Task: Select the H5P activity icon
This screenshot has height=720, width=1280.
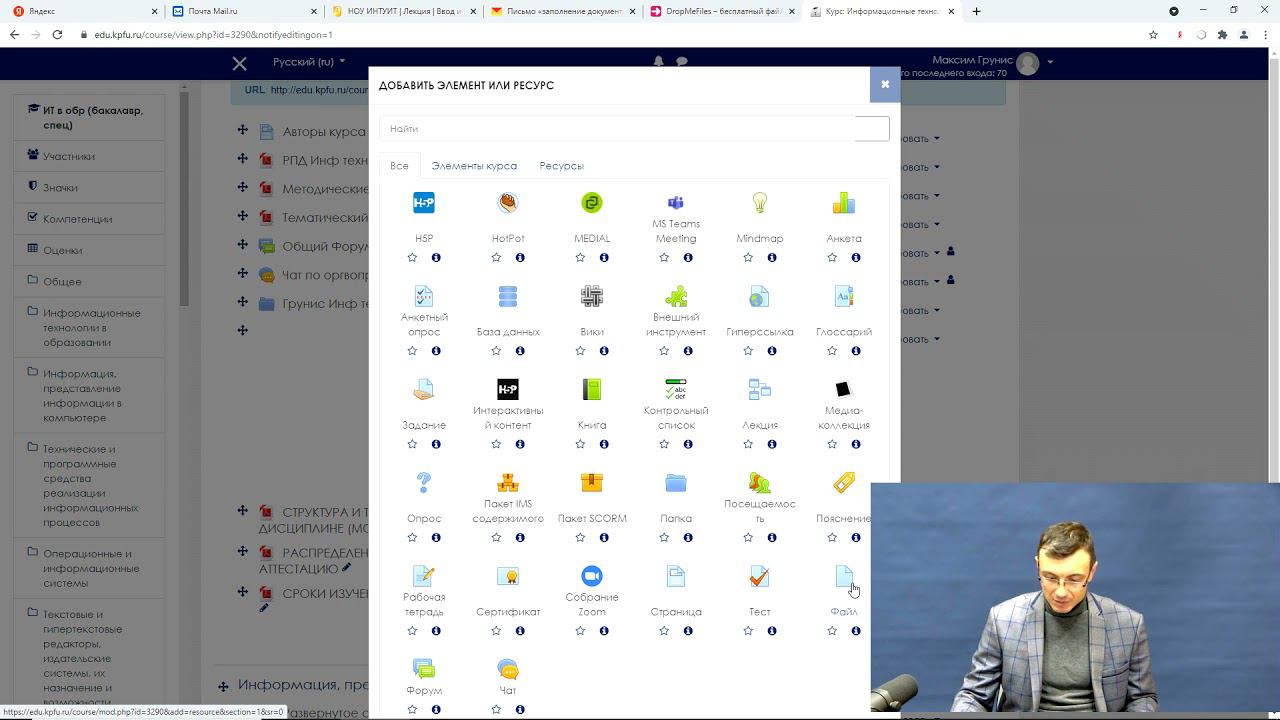Action: (x=424, y=203)
